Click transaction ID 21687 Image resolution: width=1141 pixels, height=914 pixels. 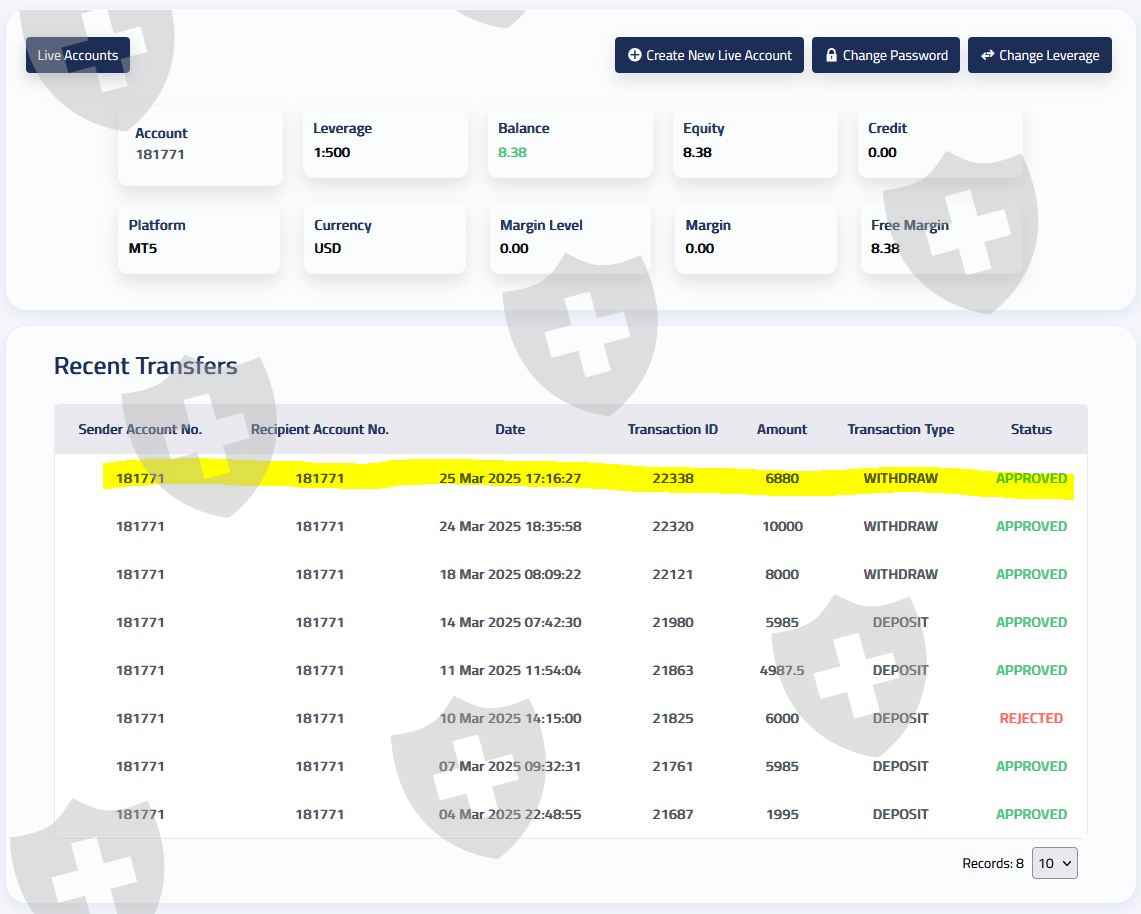pyautogui.click(x=672, y=814)
